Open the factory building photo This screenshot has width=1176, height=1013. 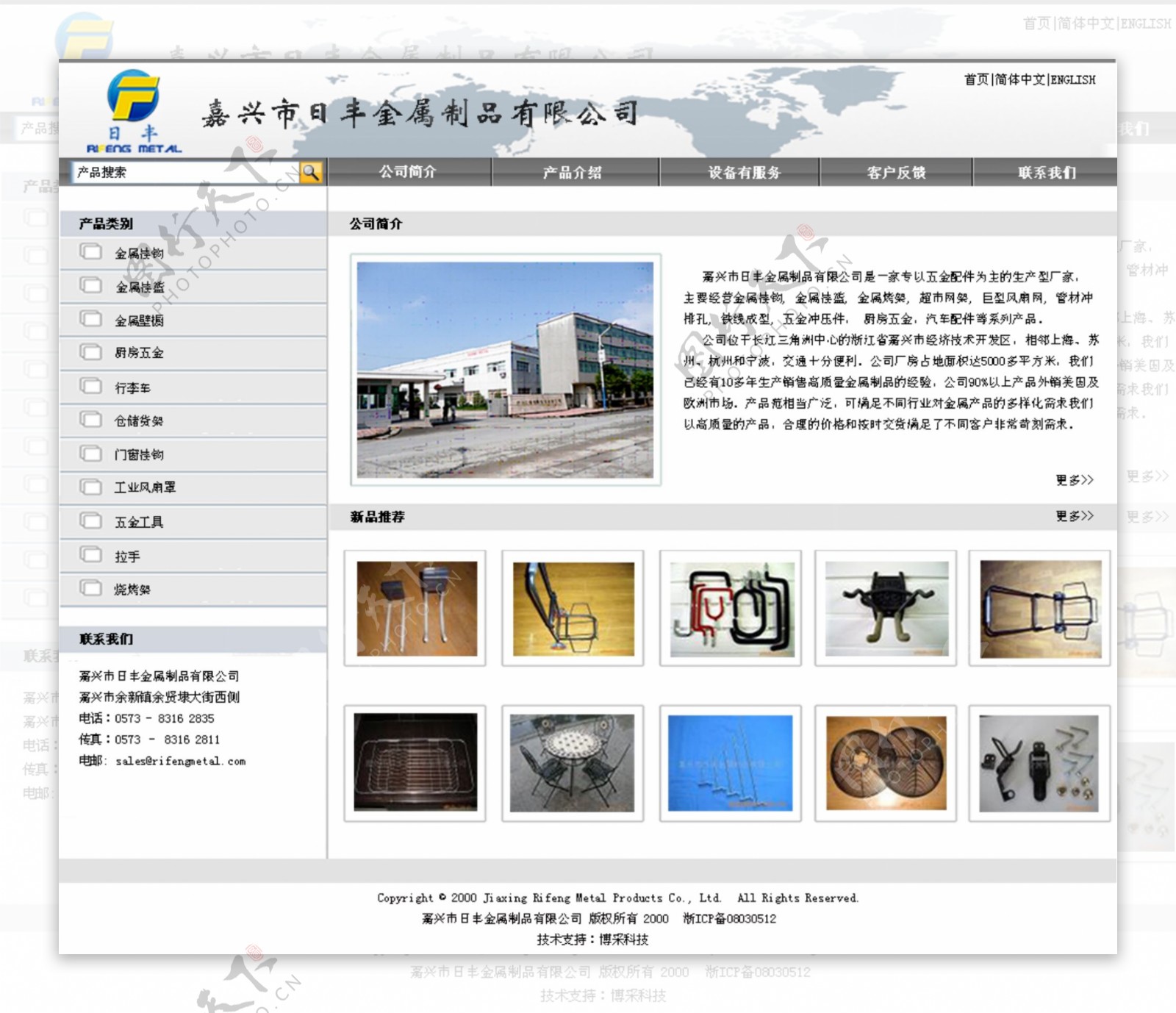[505, 370]
